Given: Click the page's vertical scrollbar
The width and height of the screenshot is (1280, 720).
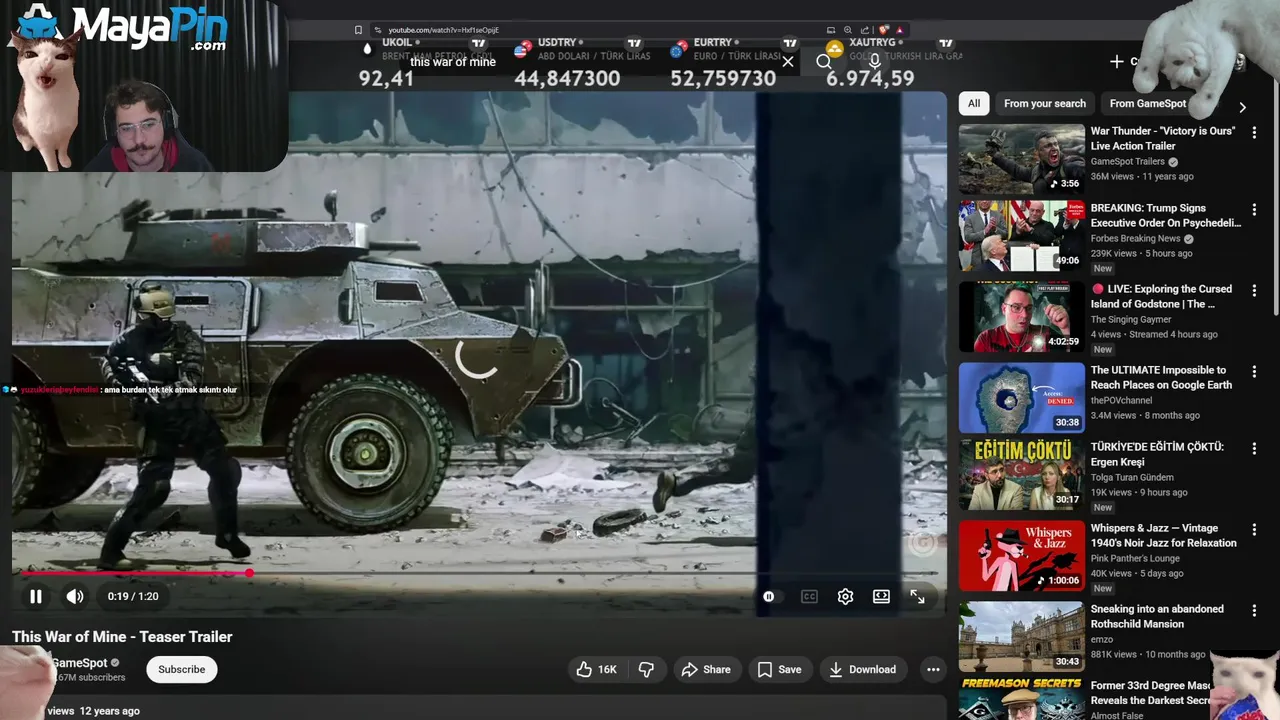Looking at the screenshot, I should [1275, 200].
